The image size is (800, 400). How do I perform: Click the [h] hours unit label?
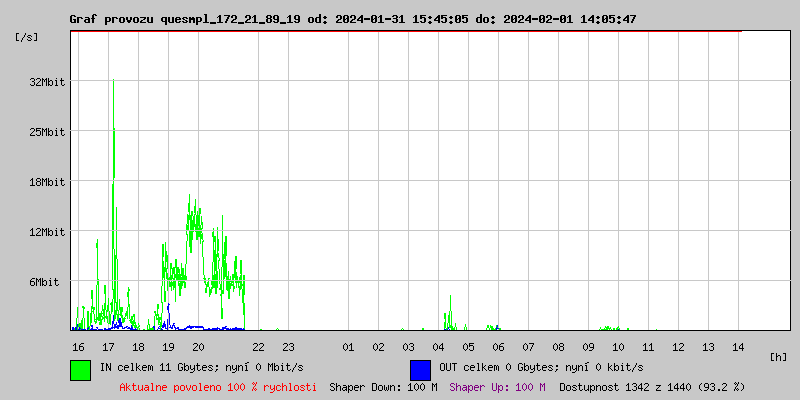coord(778,356)
